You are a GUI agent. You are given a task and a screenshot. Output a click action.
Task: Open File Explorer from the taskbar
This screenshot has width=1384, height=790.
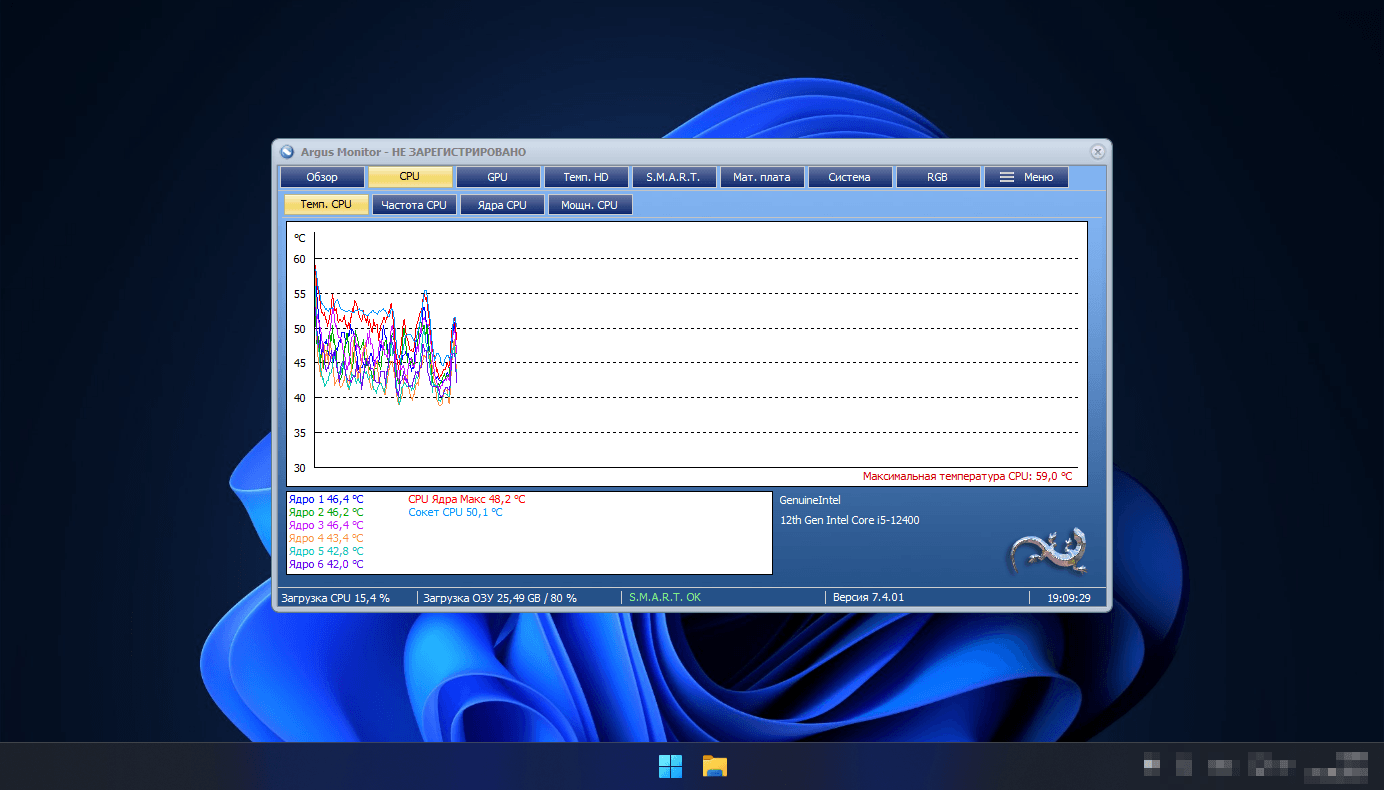coord(714,767)
